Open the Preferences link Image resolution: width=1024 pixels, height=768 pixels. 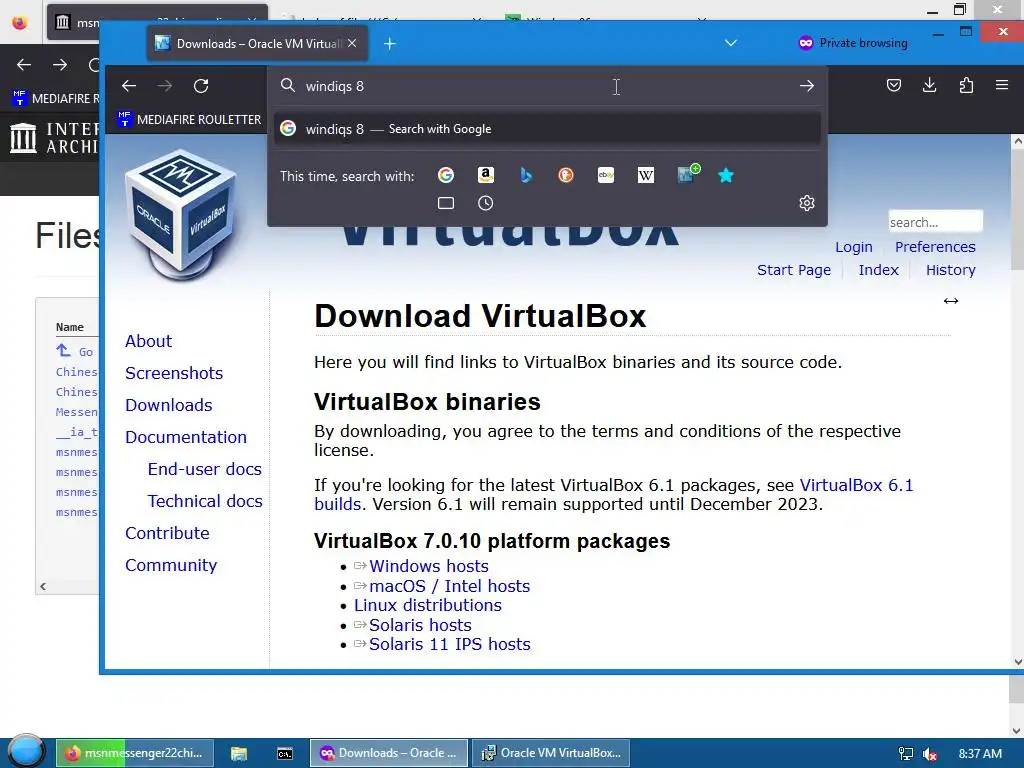click(935, 247)
